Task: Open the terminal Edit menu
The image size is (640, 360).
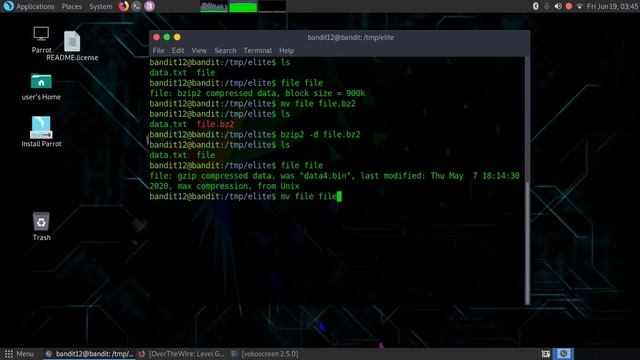Action: point(178,51)
